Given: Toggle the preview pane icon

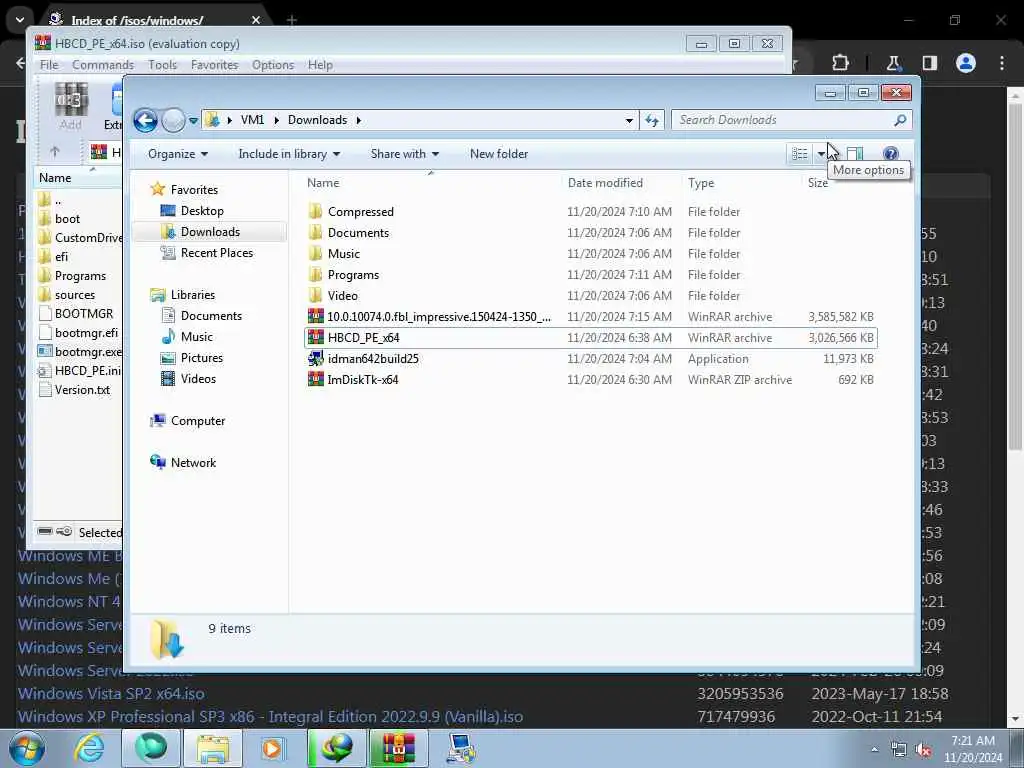Looking at the screenshot, I should pyautogui.click(x=855, y=154).
